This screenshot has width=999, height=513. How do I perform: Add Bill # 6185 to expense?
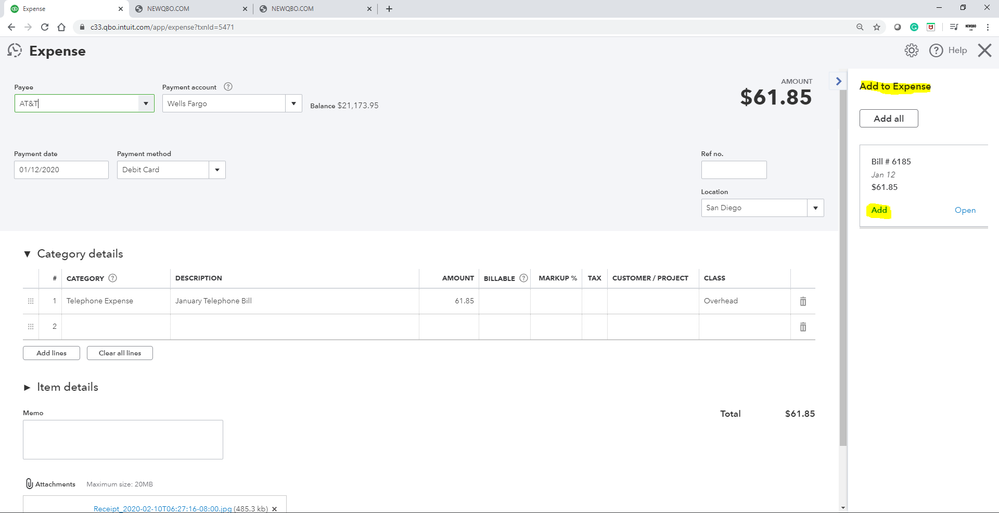click(879, 210)
